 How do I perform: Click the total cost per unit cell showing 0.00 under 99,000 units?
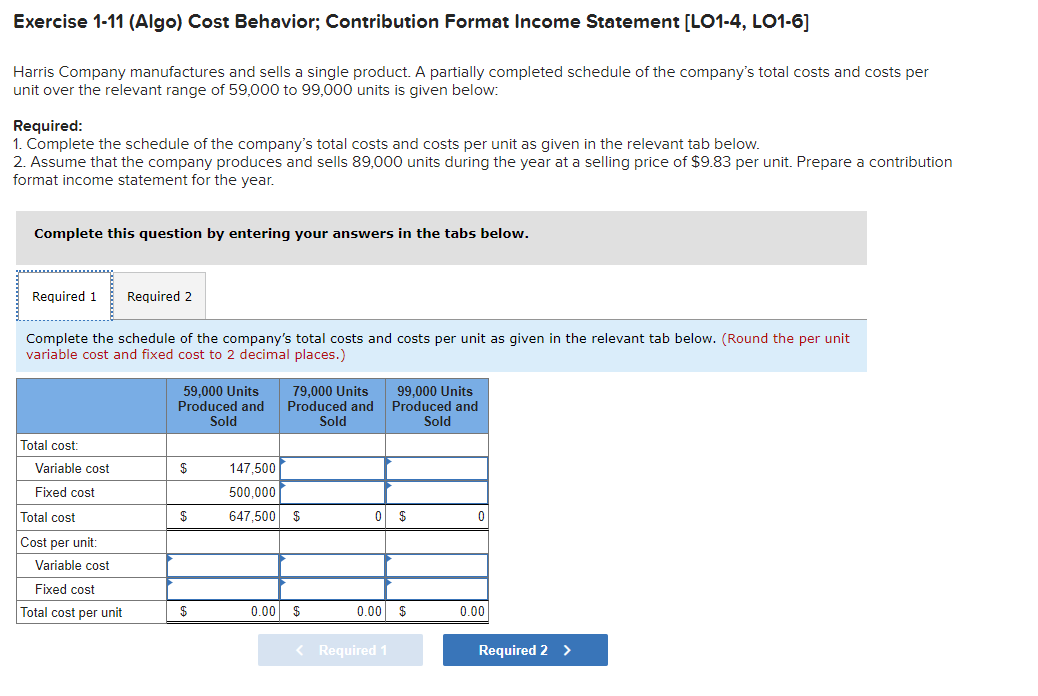pyautogui.click(x=437, y=611)
